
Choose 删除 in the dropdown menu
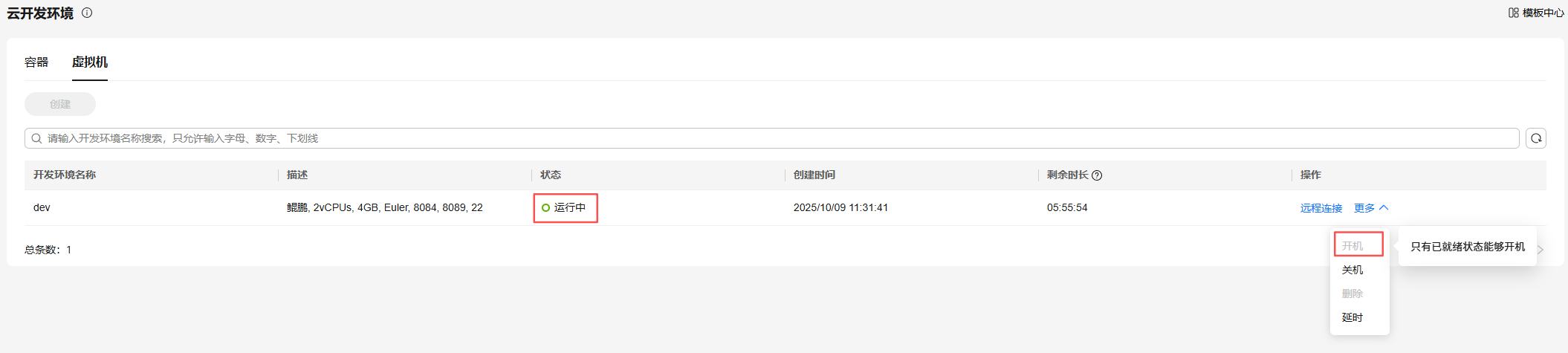tap(1352, 294)
